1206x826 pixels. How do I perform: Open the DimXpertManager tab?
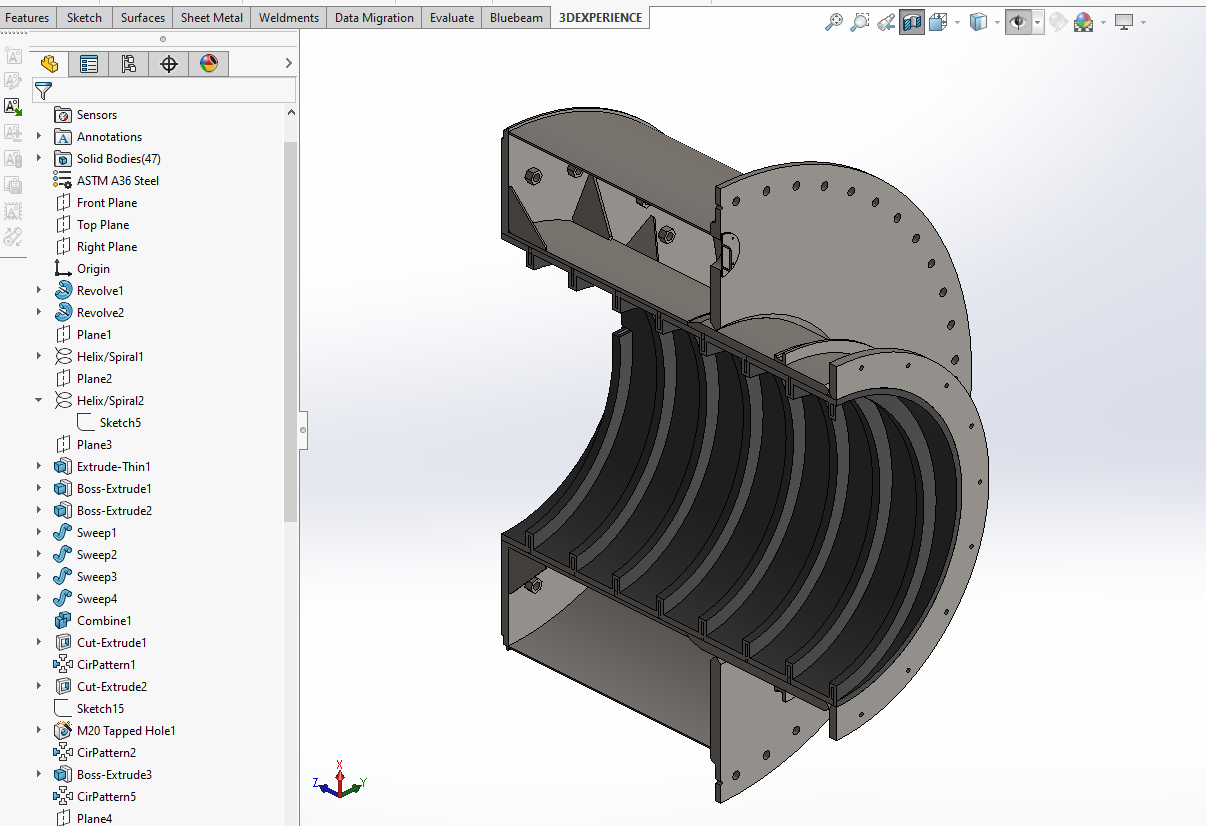[x=169, y=64]
